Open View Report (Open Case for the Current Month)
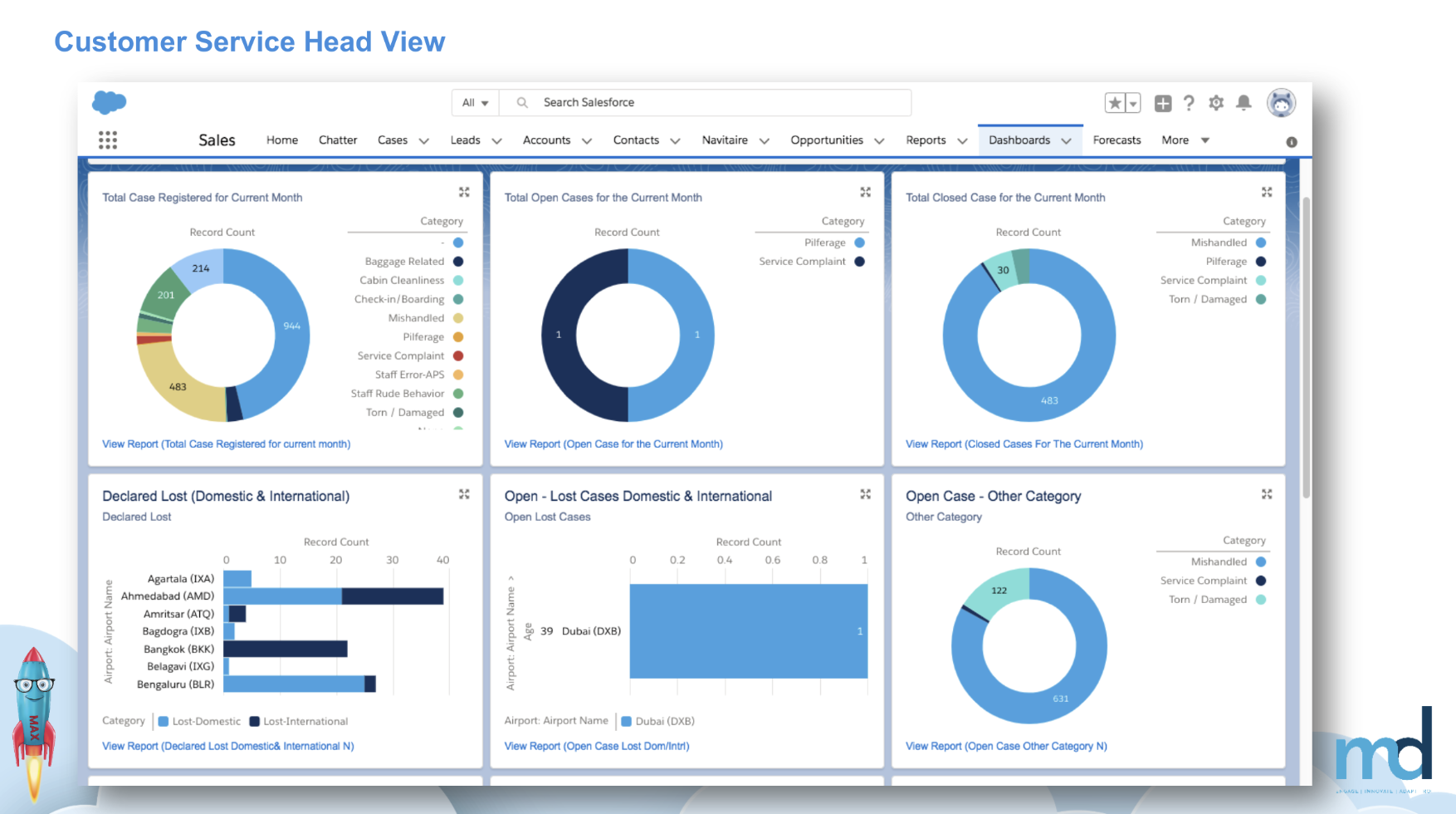The width and height of the screenshot is (1456, 814). pos(613,444)
